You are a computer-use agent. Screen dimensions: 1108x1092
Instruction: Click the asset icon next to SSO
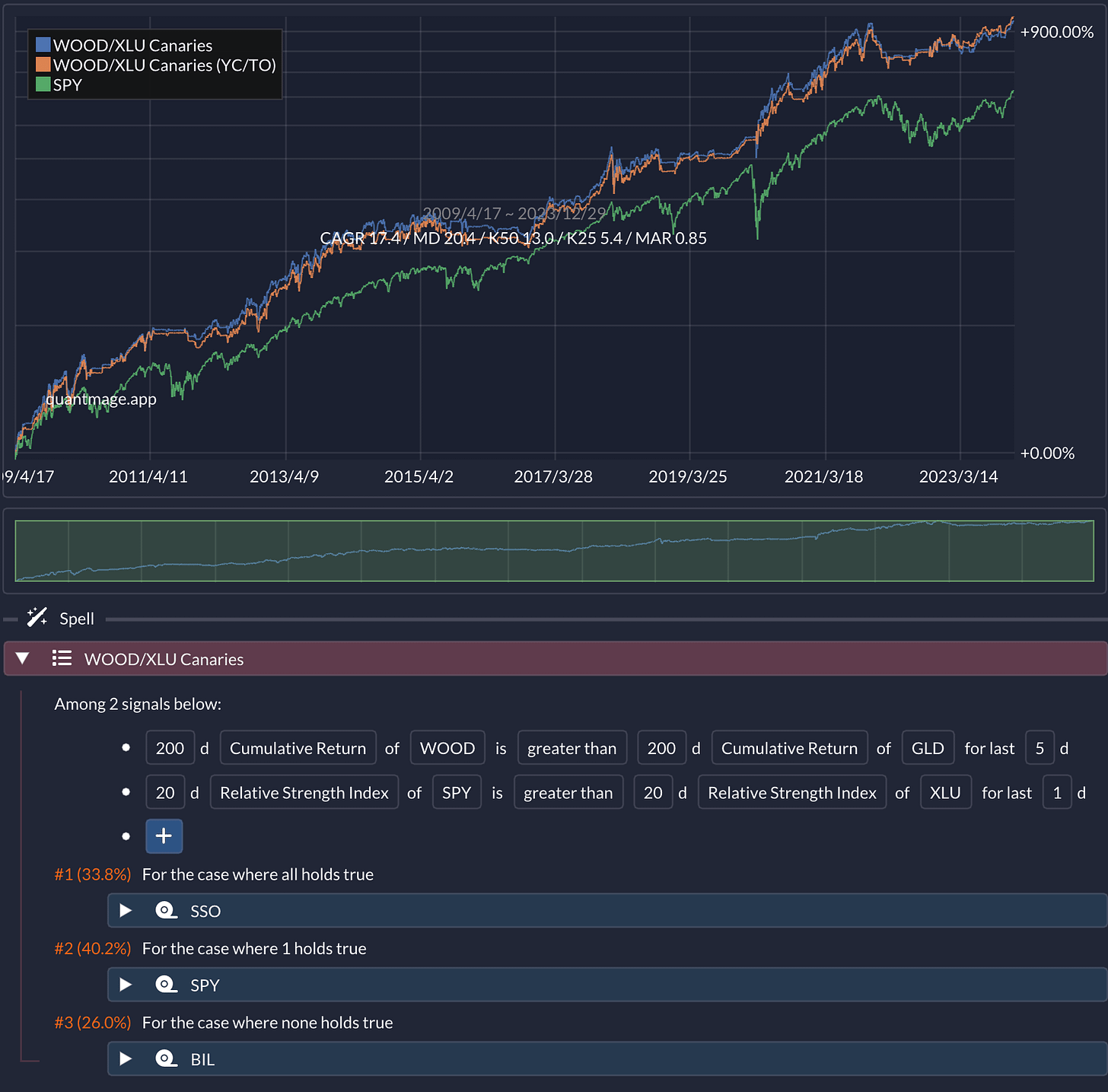[x=166, y=910]
